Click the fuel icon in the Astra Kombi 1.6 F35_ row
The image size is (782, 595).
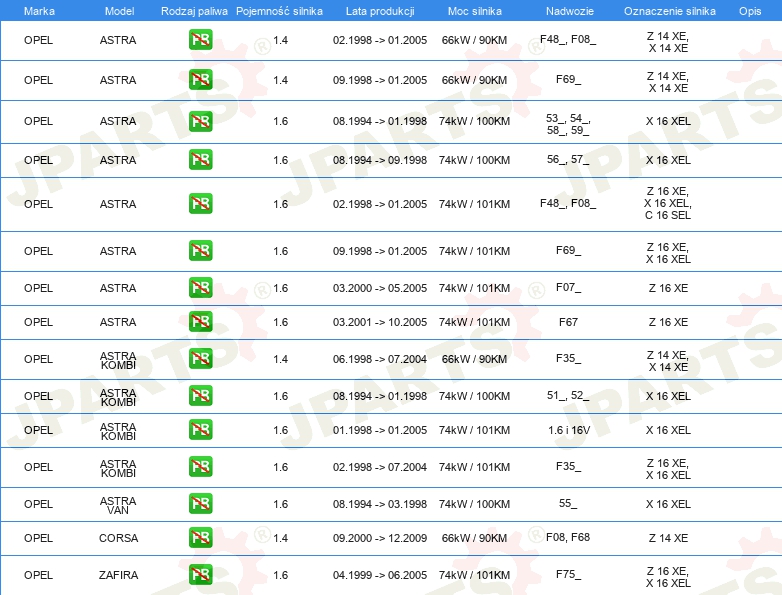pos(200,467)
